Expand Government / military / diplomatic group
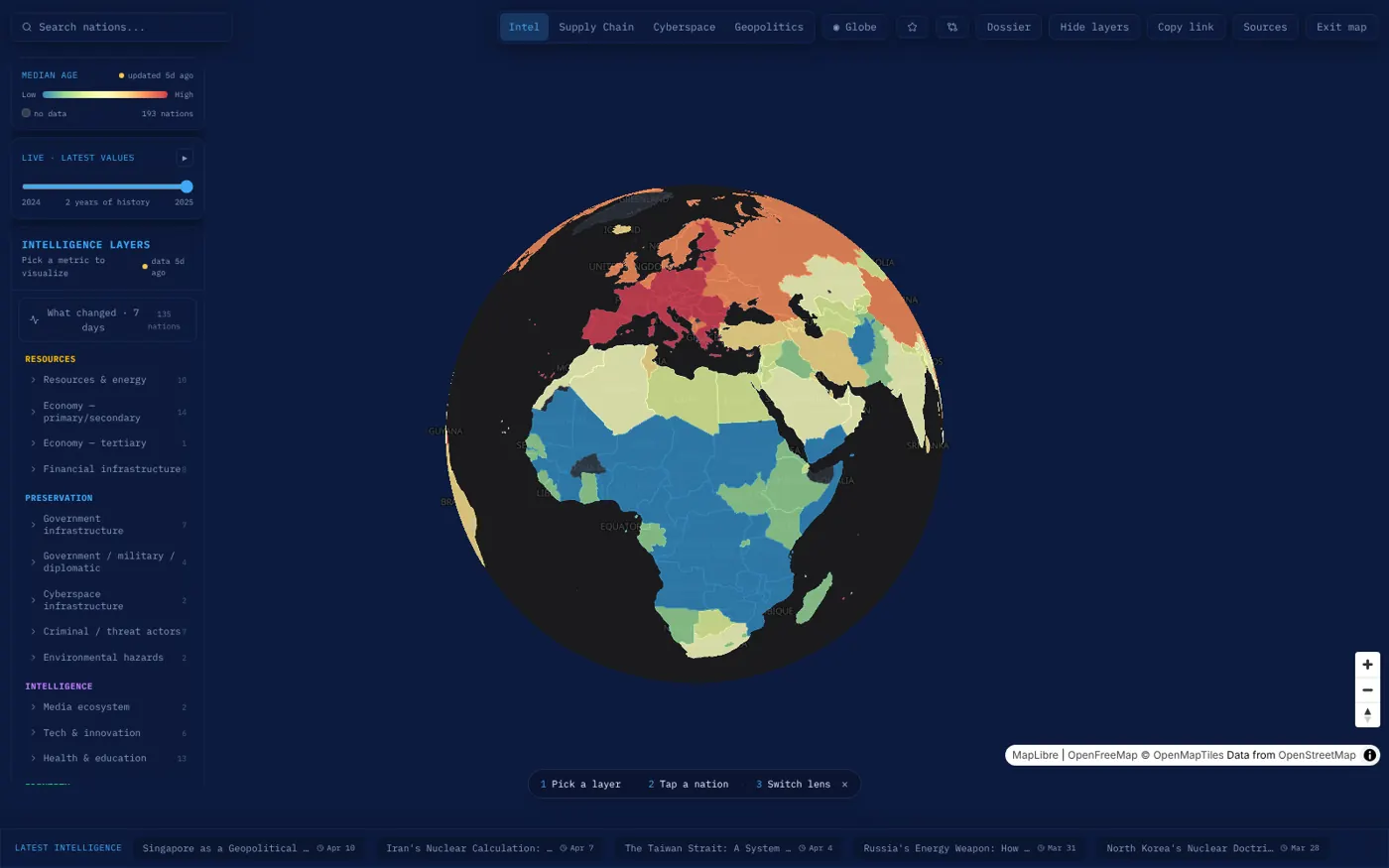1389x868 pixels. [x=106, y=562]
